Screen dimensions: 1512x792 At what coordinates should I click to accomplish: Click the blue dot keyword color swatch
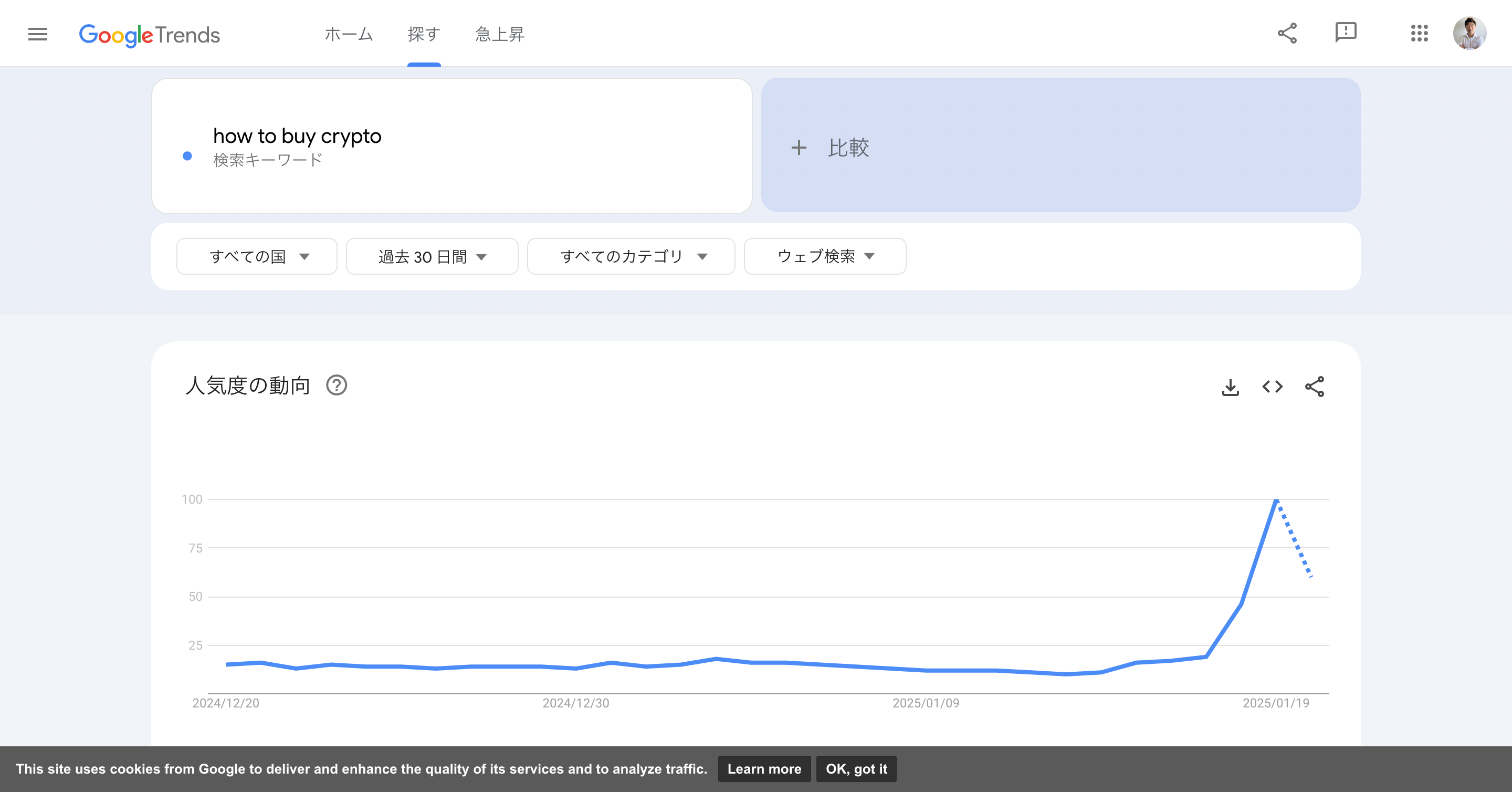(187, 156)
